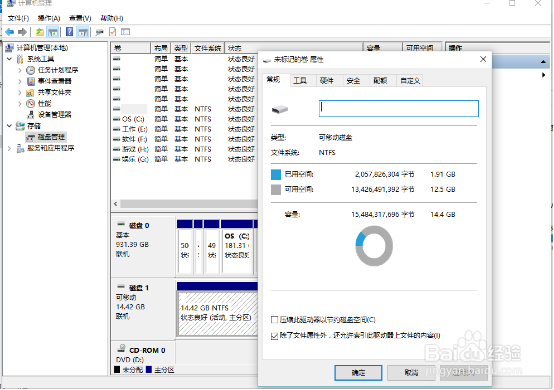This screenshot has width=554, height=390.
Task: Select 计算机管理(本地) root node icon
Action: (x=10, y=48)
